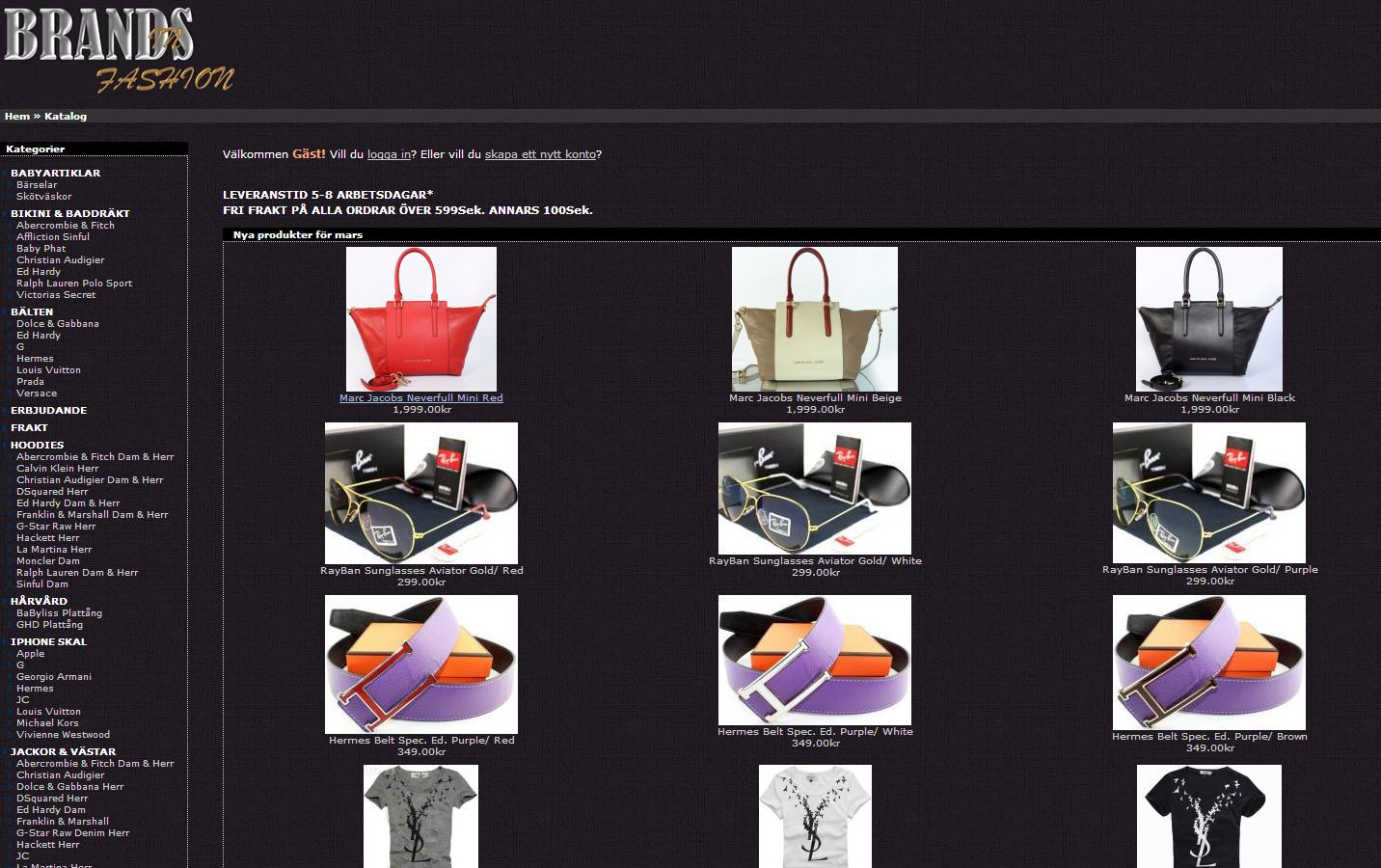Open Katalog breadcrumb link
This screenshot has height=868, width=1381.
(66, 117)
